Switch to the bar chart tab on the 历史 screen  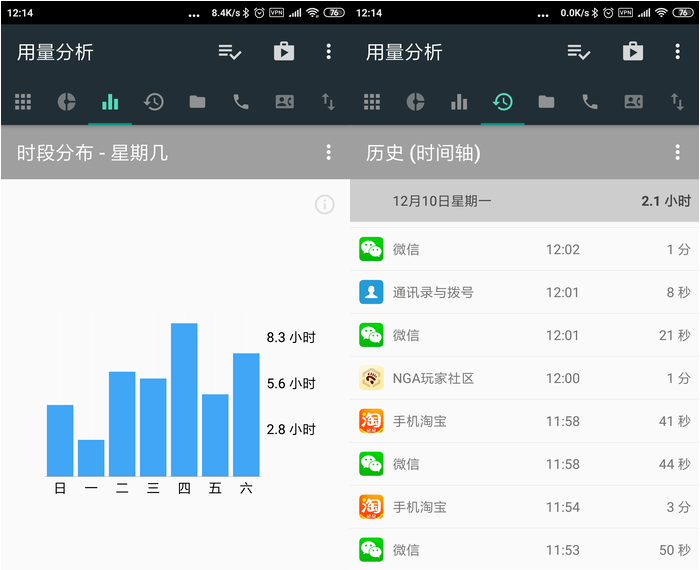(x=459, y=101)
